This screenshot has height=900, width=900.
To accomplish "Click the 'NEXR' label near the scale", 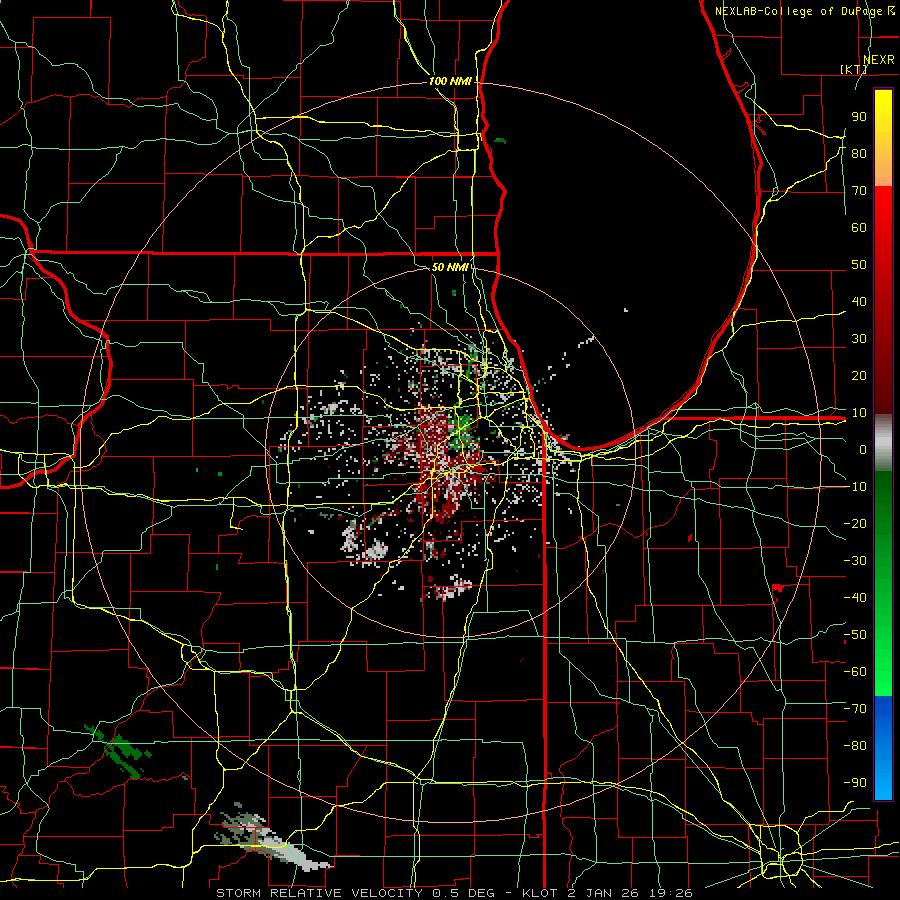I will [x=879, y=60].
